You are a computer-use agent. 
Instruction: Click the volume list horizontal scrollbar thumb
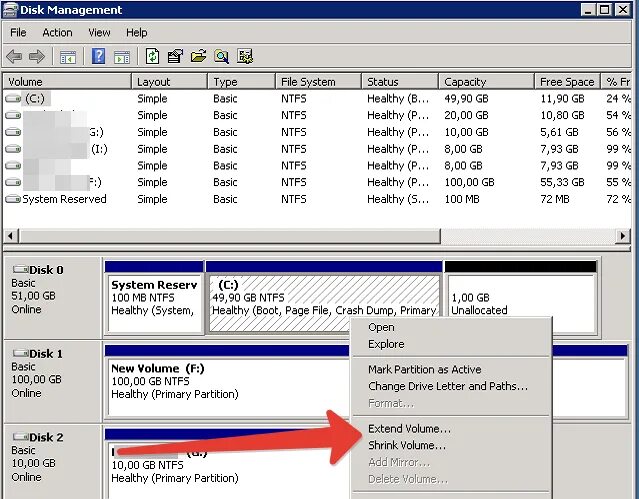230,236
